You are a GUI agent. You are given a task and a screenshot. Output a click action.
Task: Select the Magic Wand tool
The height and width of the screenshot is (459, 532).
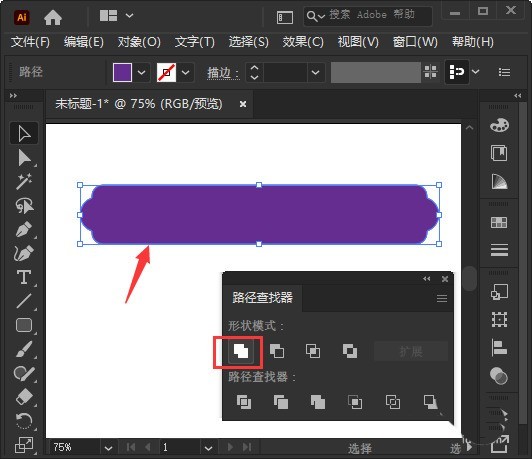pos(24,181)
